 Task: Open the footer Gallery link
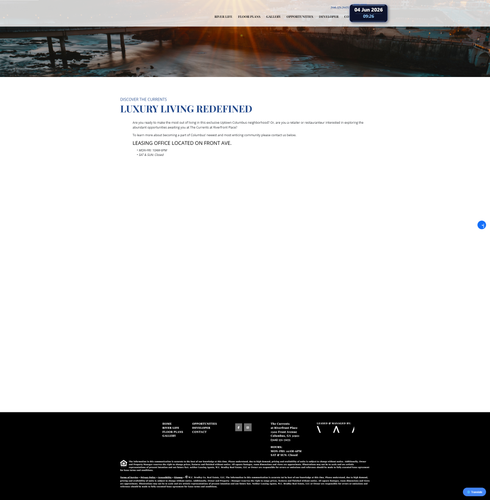169,436
